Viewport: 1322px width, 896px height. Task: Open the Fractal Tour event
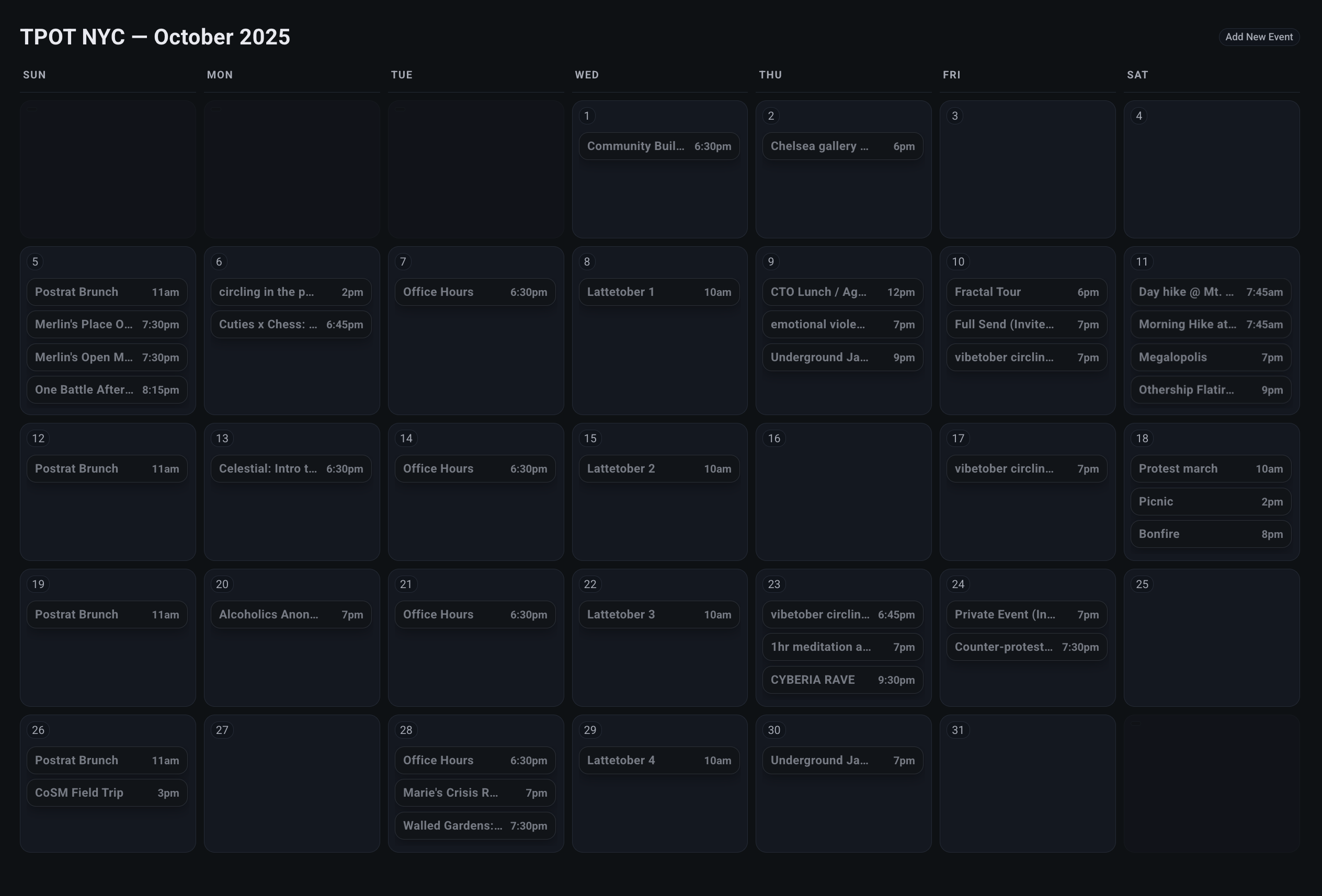coord(1026,292)
